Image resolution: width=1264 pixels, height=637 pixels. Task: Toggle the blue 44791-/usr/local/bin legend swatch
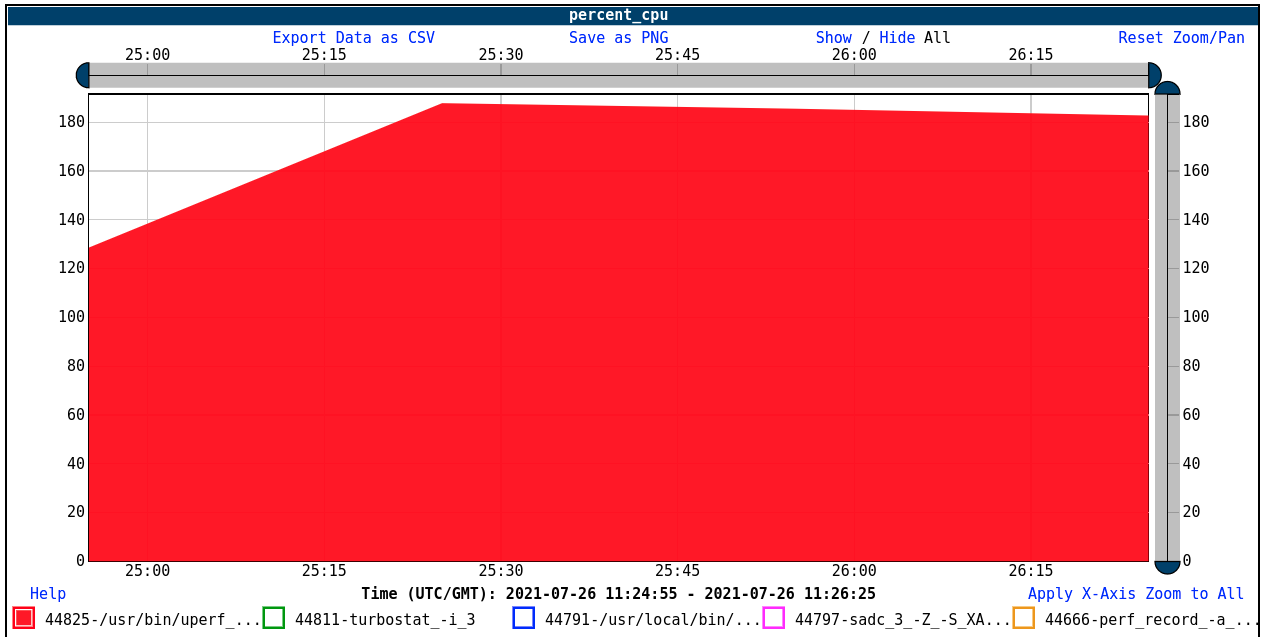[523, 619]
